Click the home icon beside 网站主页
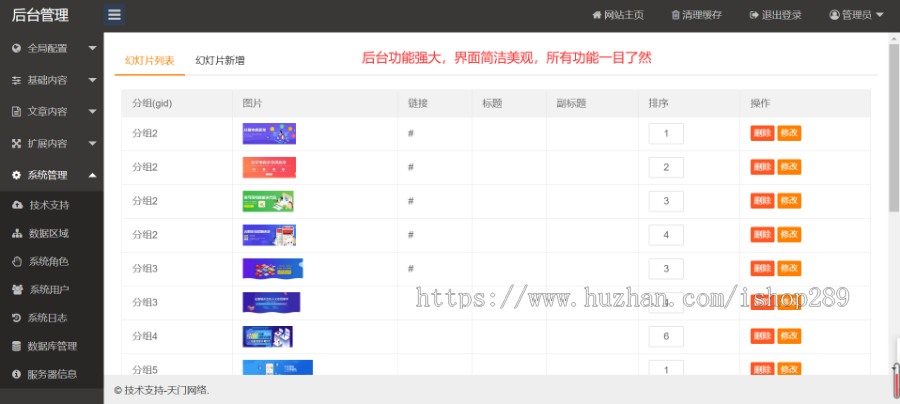Image resolution: width=900 pixels, height=404 pixels. click(597, 15)
